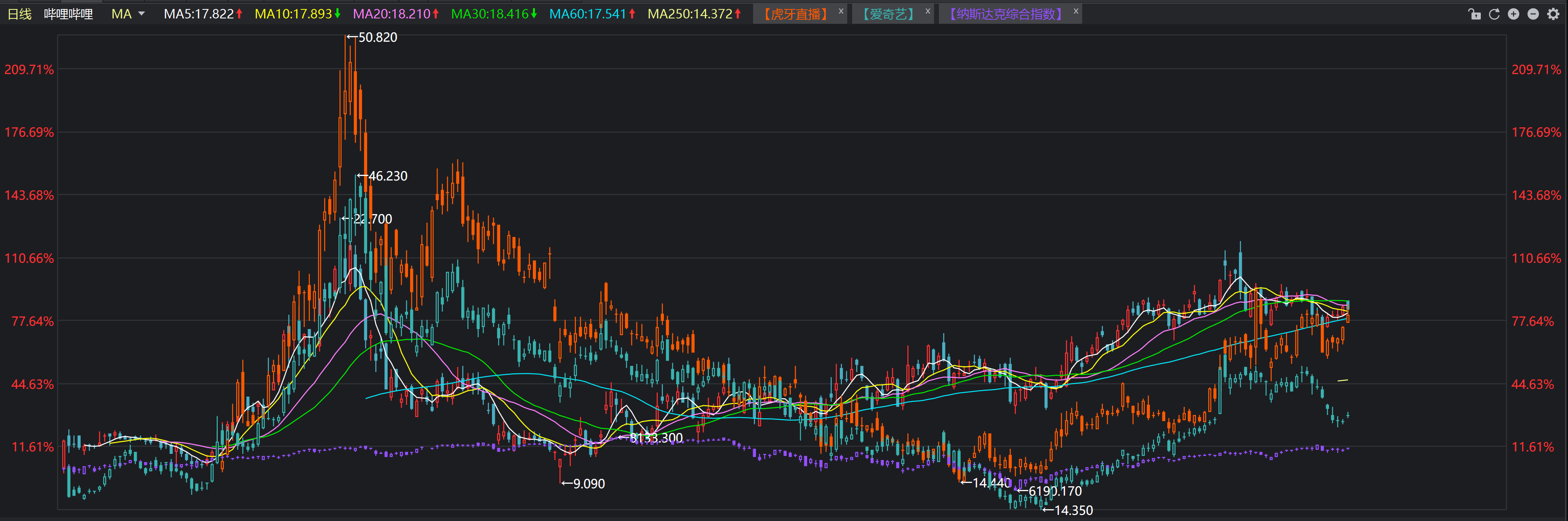
Task: Click the MA60:17.541 indicator value
Action: 593,14
